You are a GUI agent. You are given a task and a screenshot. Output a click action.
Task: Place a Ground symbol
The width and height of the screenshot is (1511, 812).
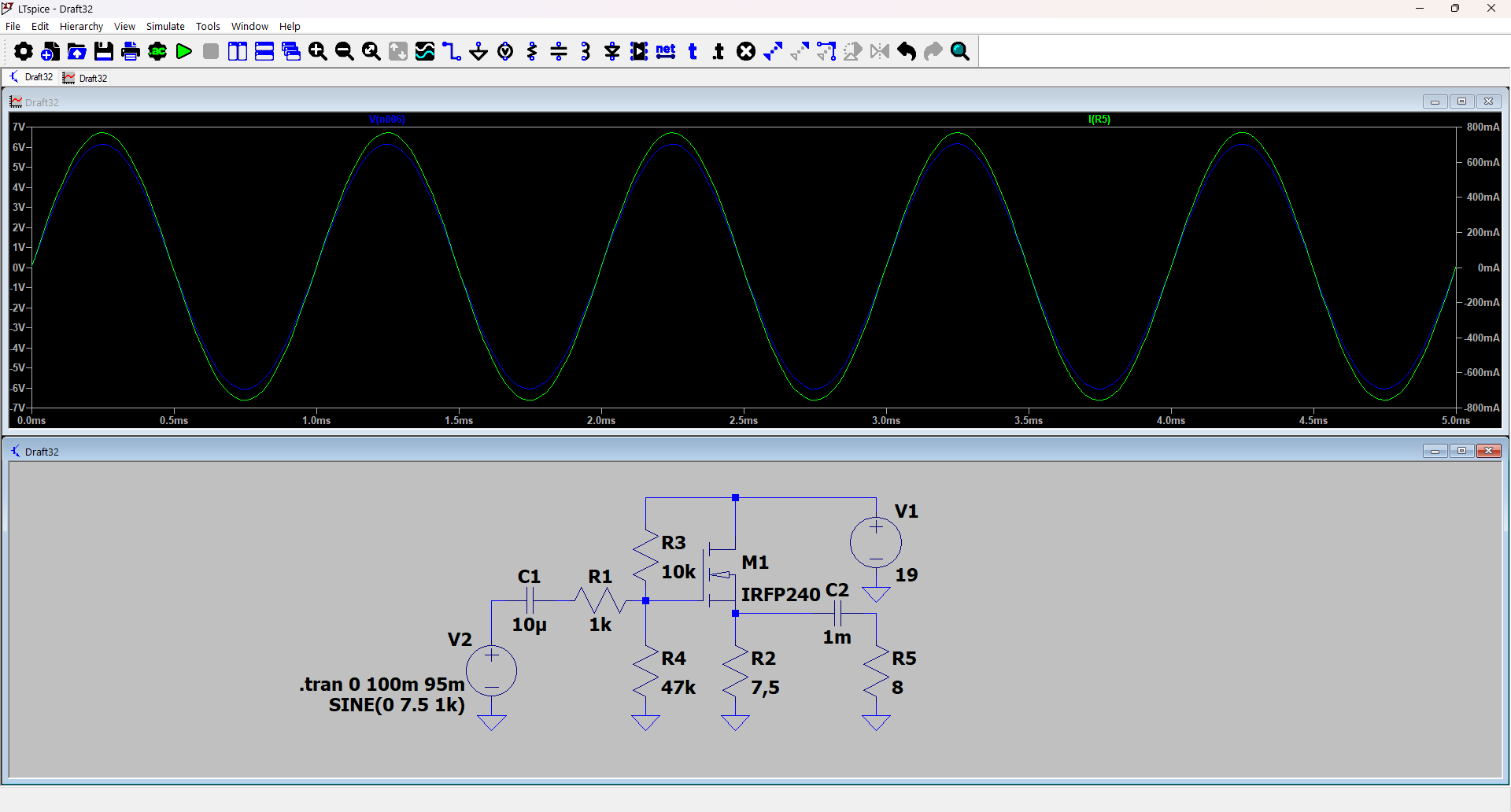(478, 52)
